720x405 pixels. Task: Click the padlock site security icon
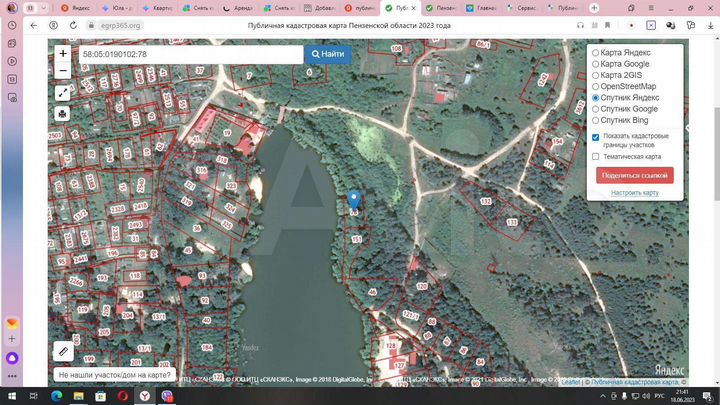pos(91,26)
